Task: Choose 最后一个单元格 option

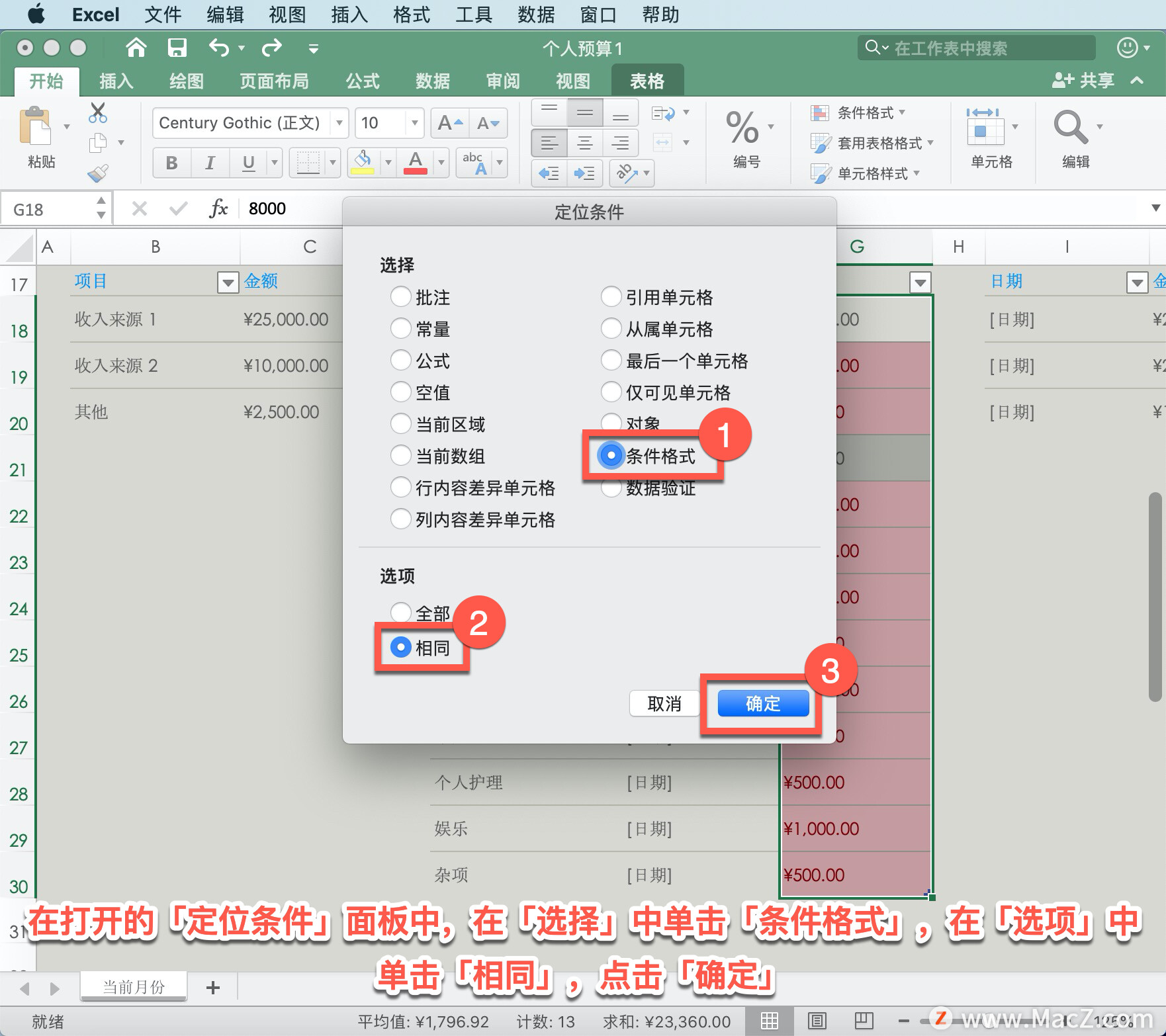Action: click(x=611, y=360)
